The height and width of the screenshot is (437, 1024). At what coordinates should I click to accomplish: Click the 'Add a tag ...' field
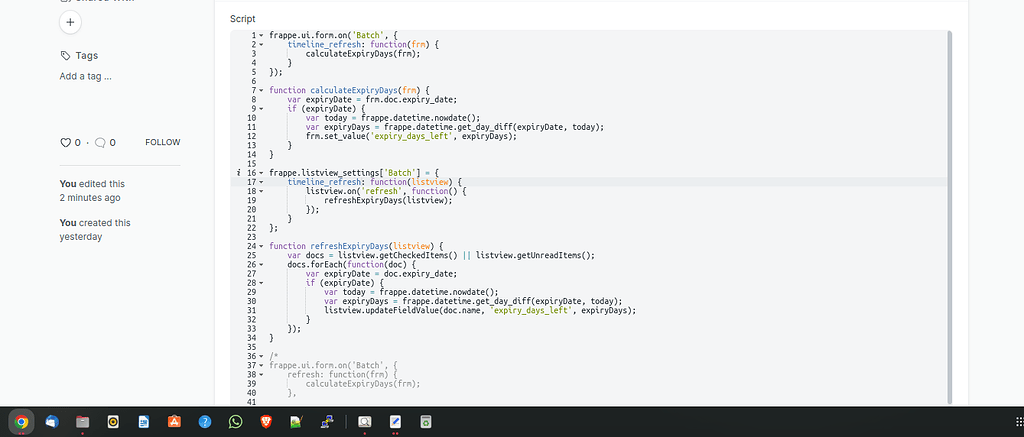86,76
